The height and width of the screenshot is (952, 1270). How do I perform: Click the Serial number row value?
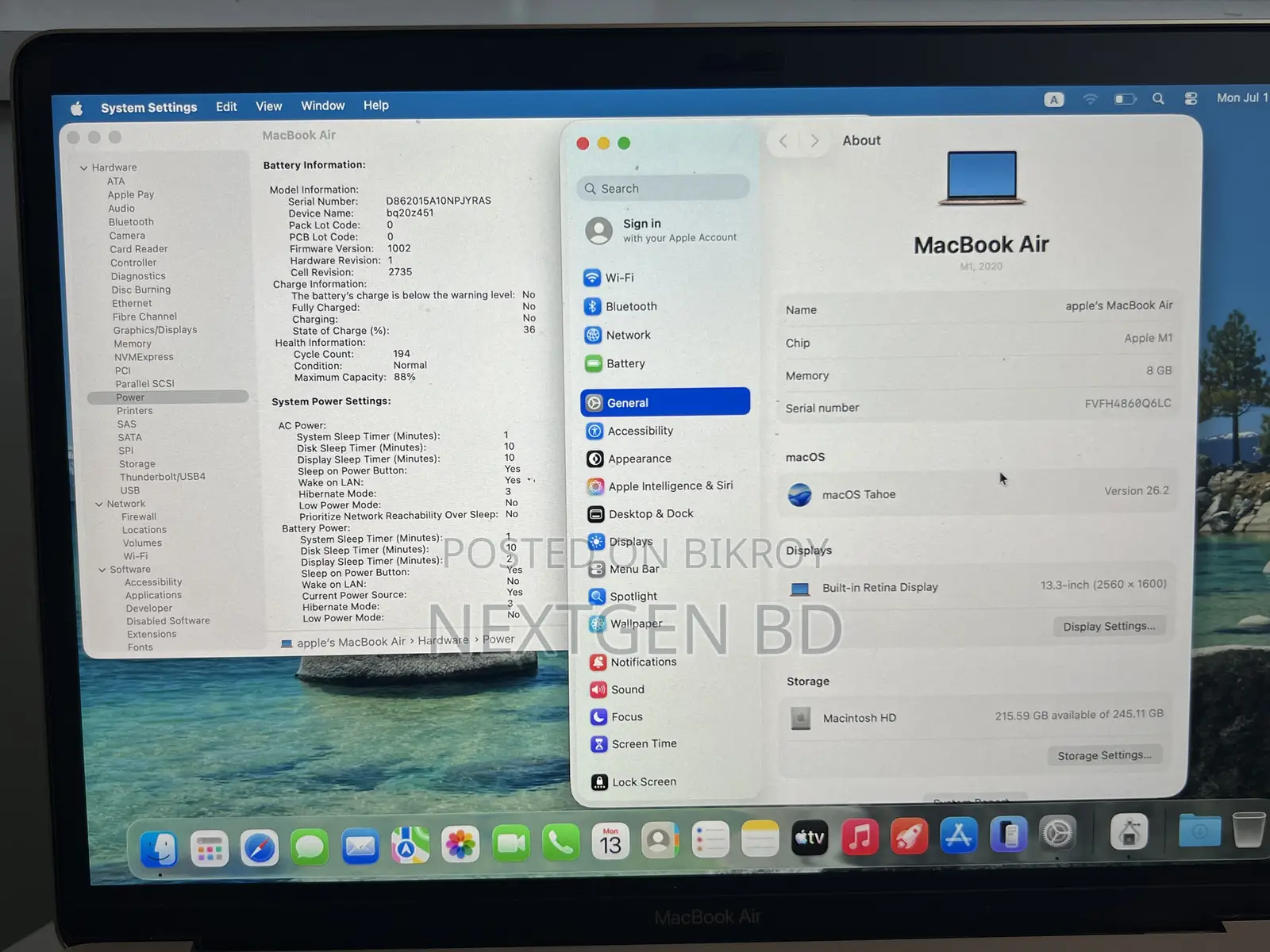(1127, 404)
